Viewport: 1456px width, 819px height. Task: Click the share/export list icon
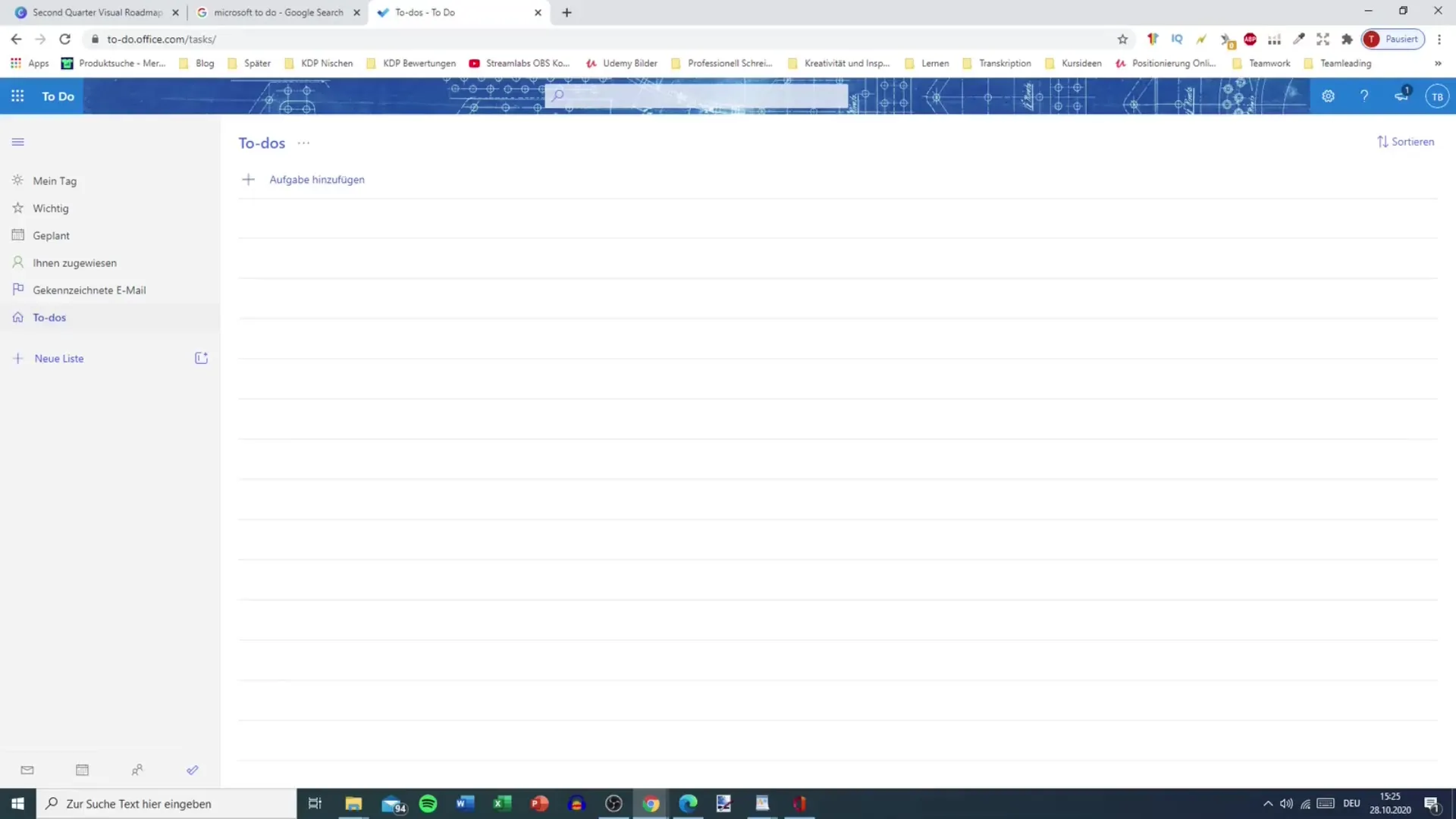(200, 358)
